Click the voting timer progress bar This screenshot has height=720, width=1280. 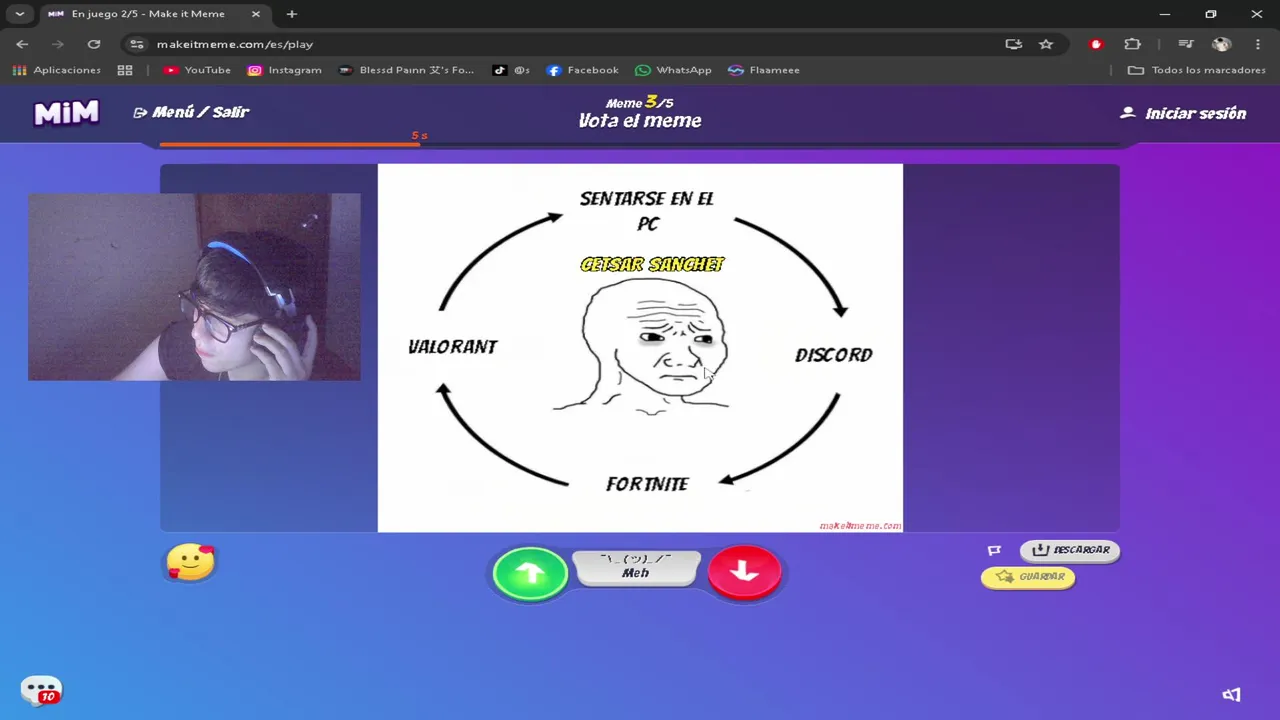click(x=640, y=145)
